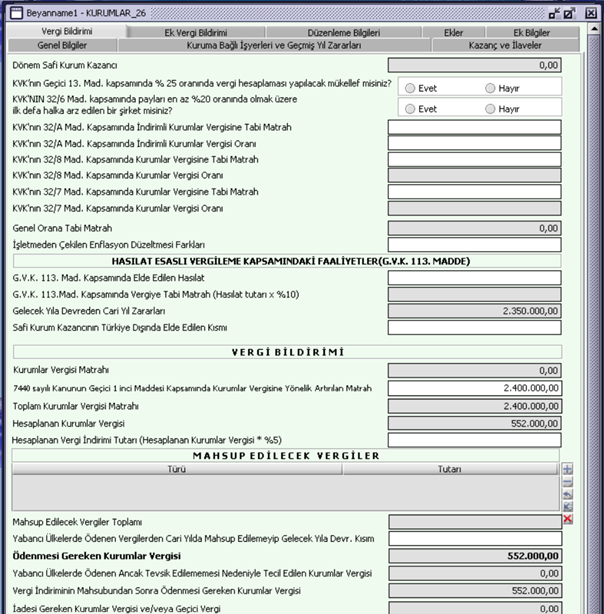The width and height of the screenshot is (604, 614).
Task: Click the Türü column header
Action: click(x=177, y=469)
